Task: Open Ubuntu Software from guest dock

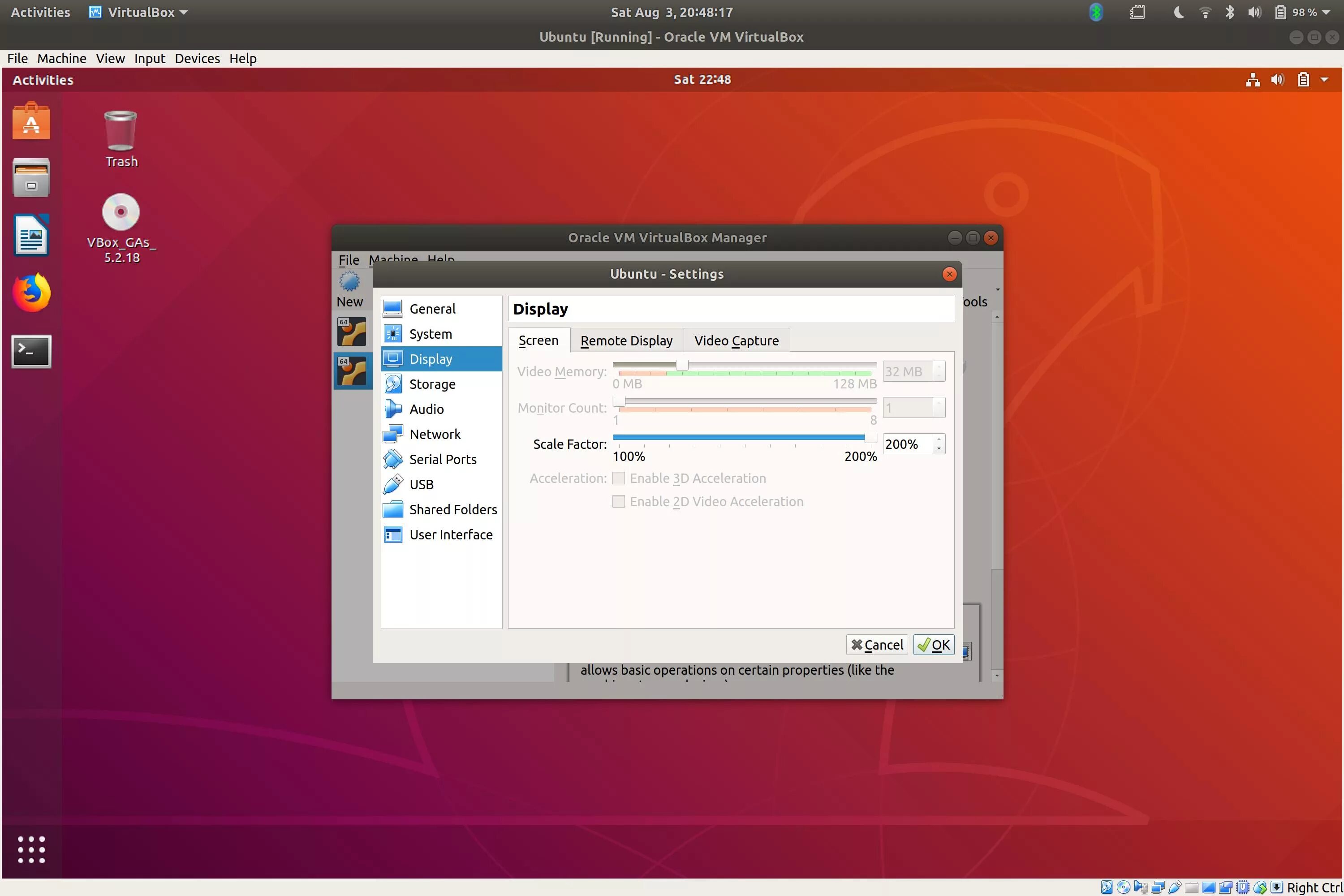Action: pyautogui.click(x=31, y=121)
